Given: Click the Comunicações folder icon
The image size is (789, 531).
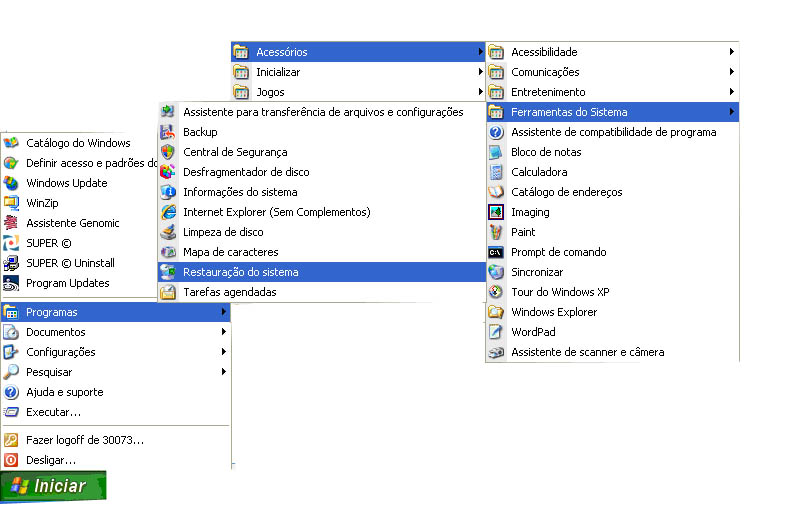Looking at the screenshot, I should click(x=496, y=72).
